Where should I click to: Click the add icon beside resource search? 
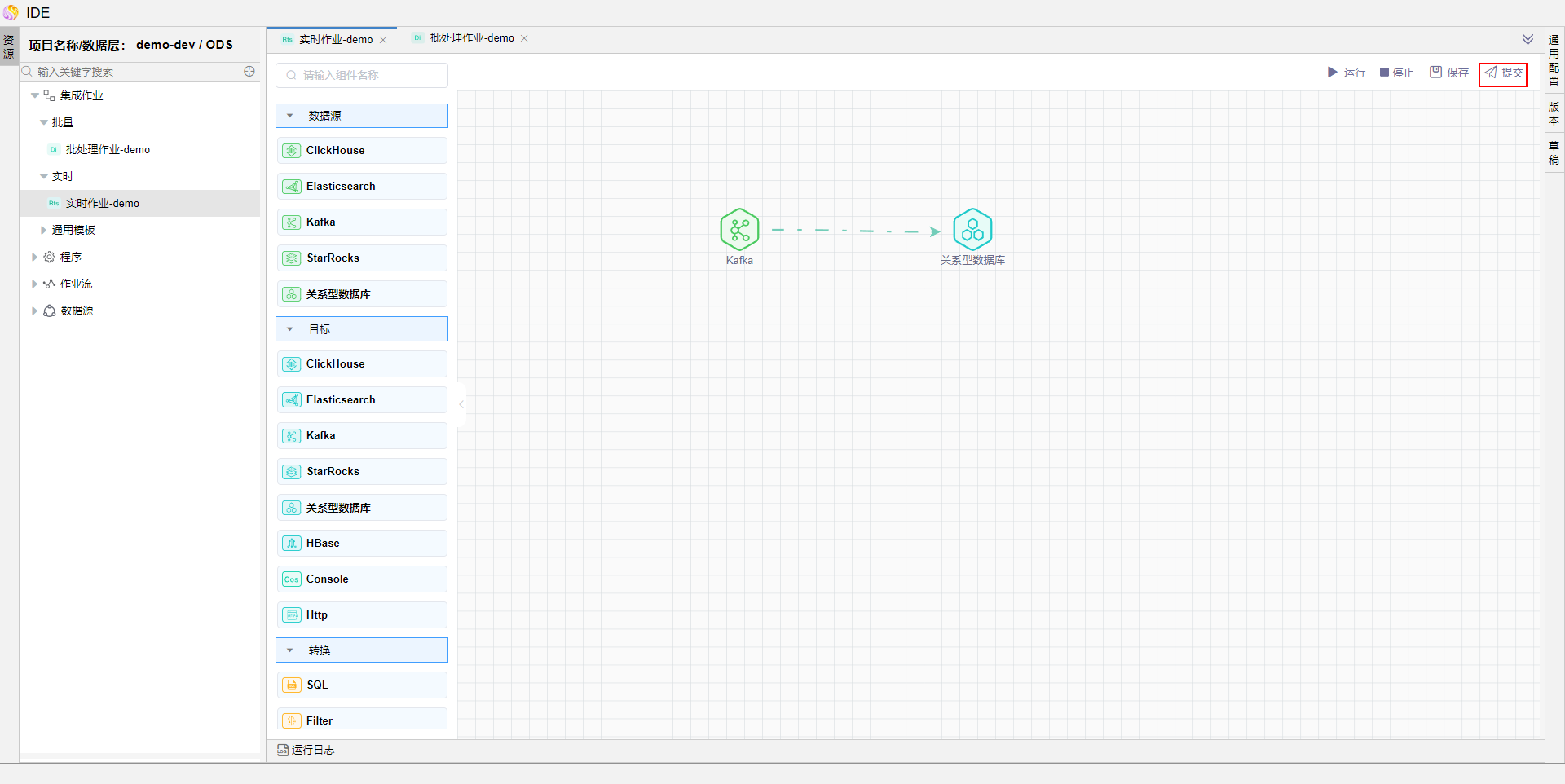tap(249, 72)
